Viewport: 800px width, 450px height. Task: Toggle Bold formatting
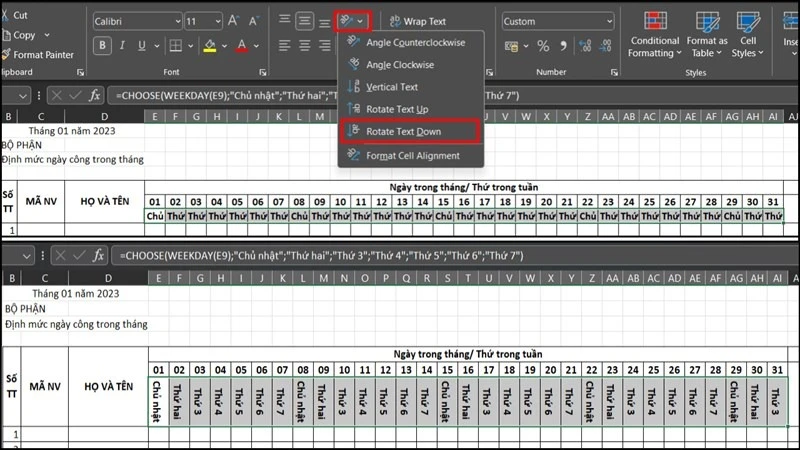(102, 45)
